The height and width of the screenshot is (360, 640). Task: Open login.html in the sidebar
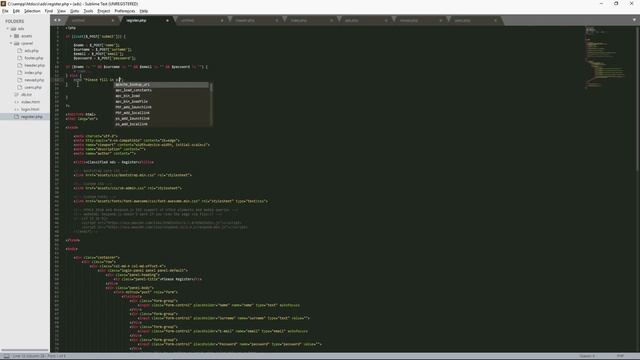(30, 109)
